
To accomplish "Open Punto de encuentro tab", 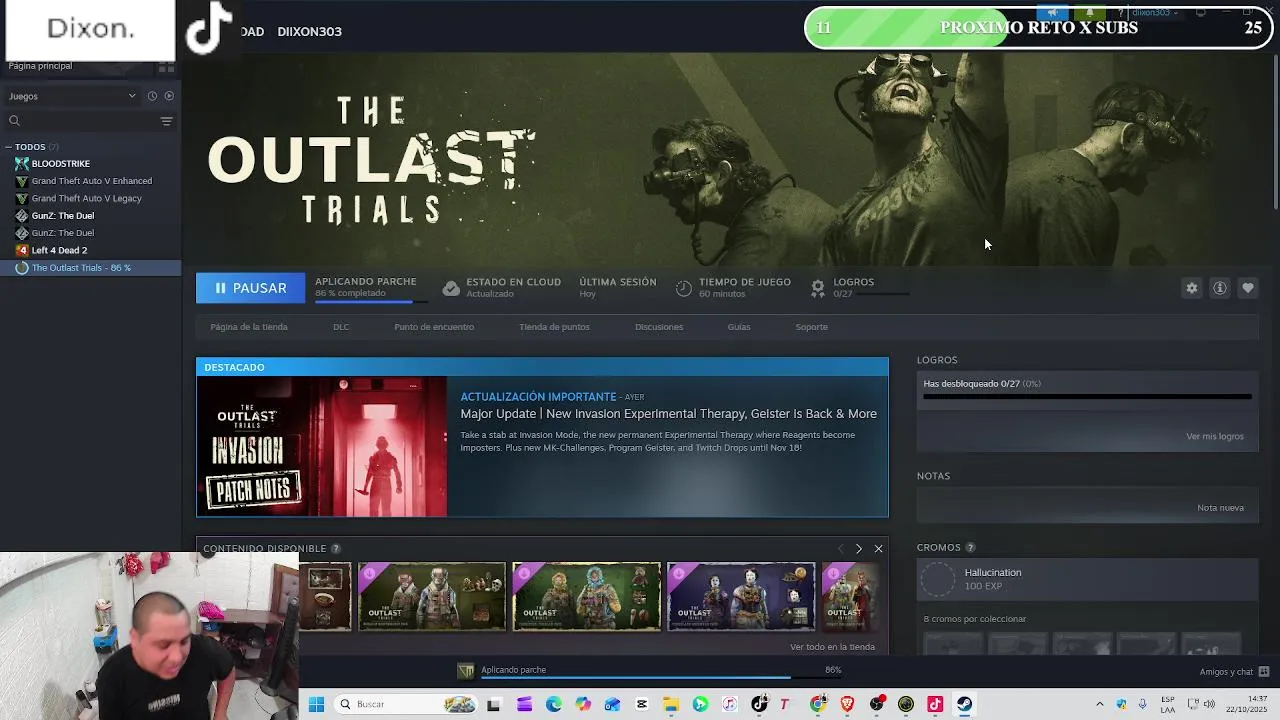I will pyautogui.click(x=434, y=327).
